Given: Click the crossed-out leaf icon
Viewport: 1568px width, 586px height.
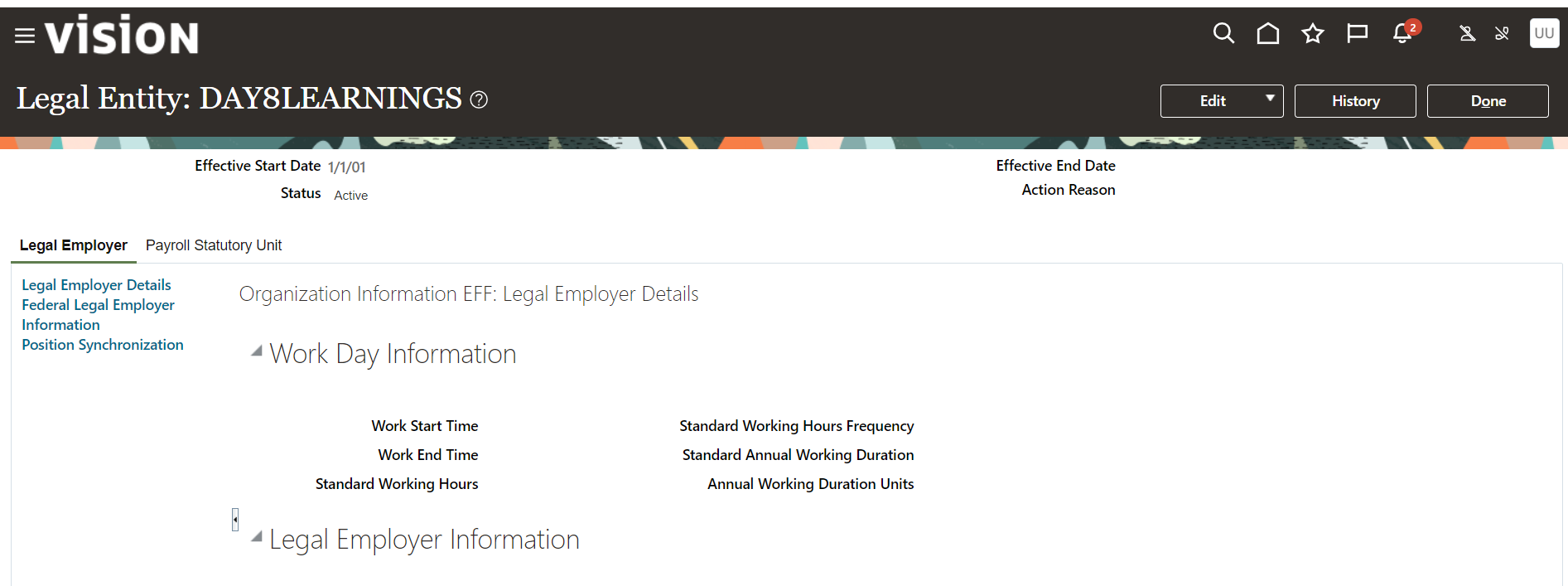Looking at the screenshot, I should point(1502,33).
